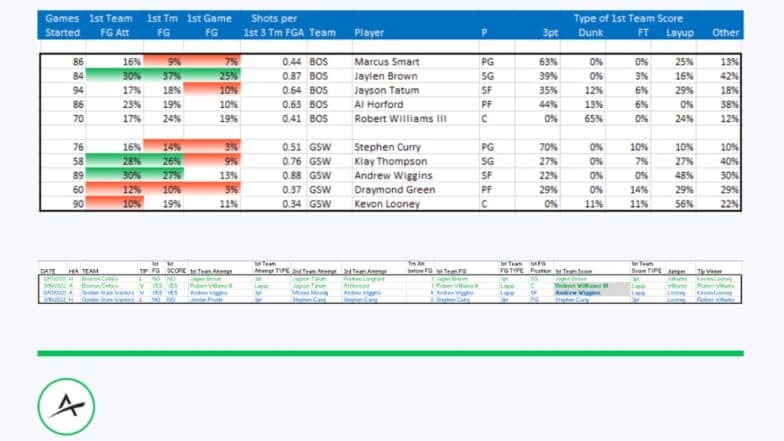The height and width of the screenshot is (441, 784).
Task: Click Jaylen Brown's green 37% 1st Tm FG cell
Action: point(164,76)
